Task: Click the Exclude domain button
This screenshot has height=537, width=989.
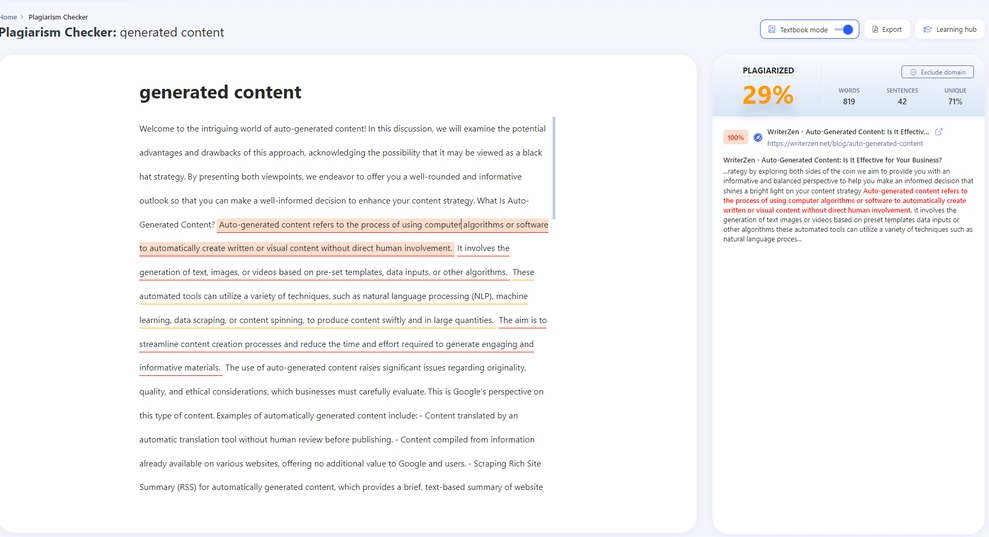Action: click(x=937, y=72)
